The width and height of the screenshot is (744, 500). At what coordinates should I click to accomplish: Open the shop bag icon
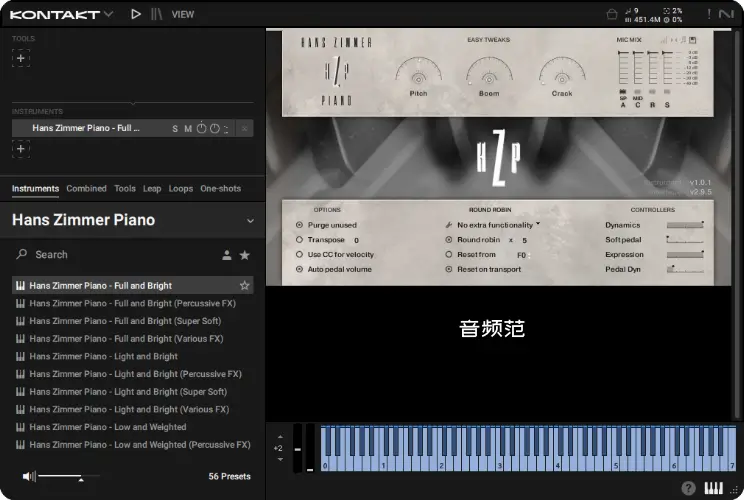(x=612, y=14)
